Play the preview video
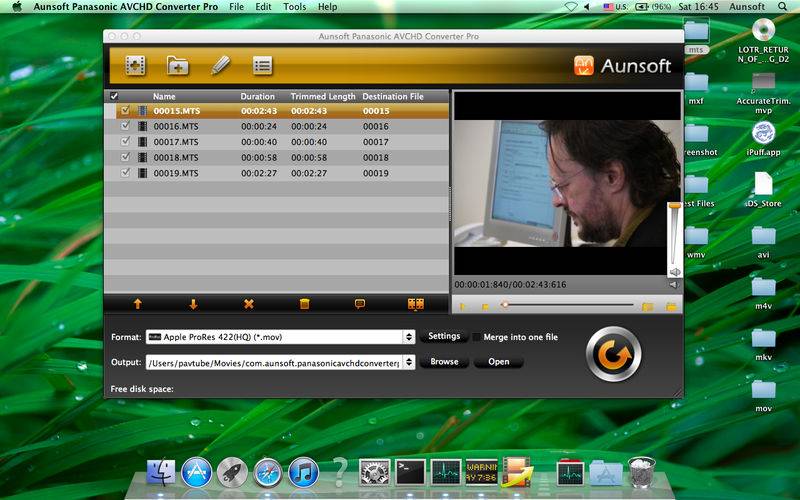This screenshot has width=800, height=500. tap(462, 307)
